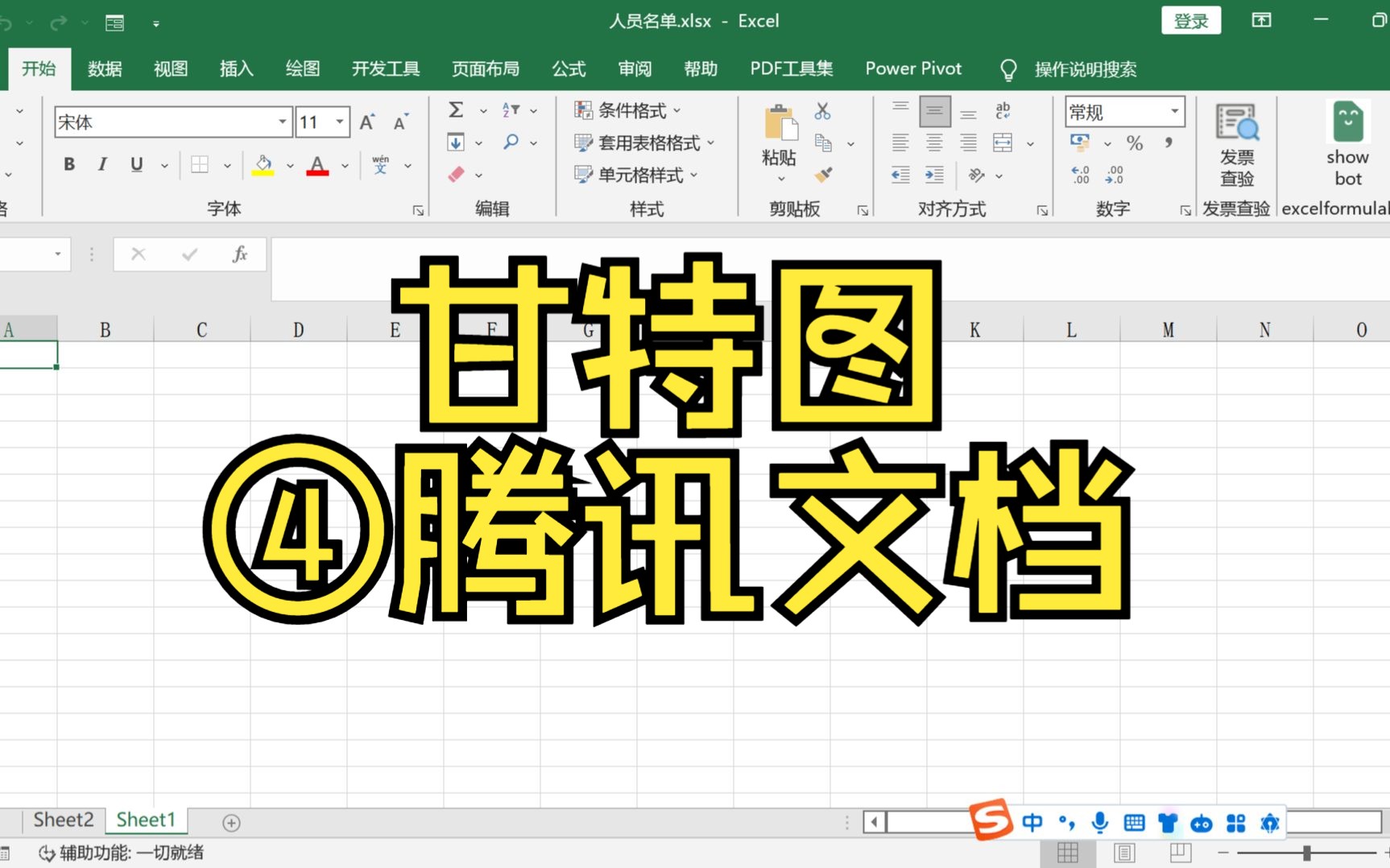Apply the yellow fill color swatch
The width and height of the screenshot is (1390, 868).
click(263, 165)
